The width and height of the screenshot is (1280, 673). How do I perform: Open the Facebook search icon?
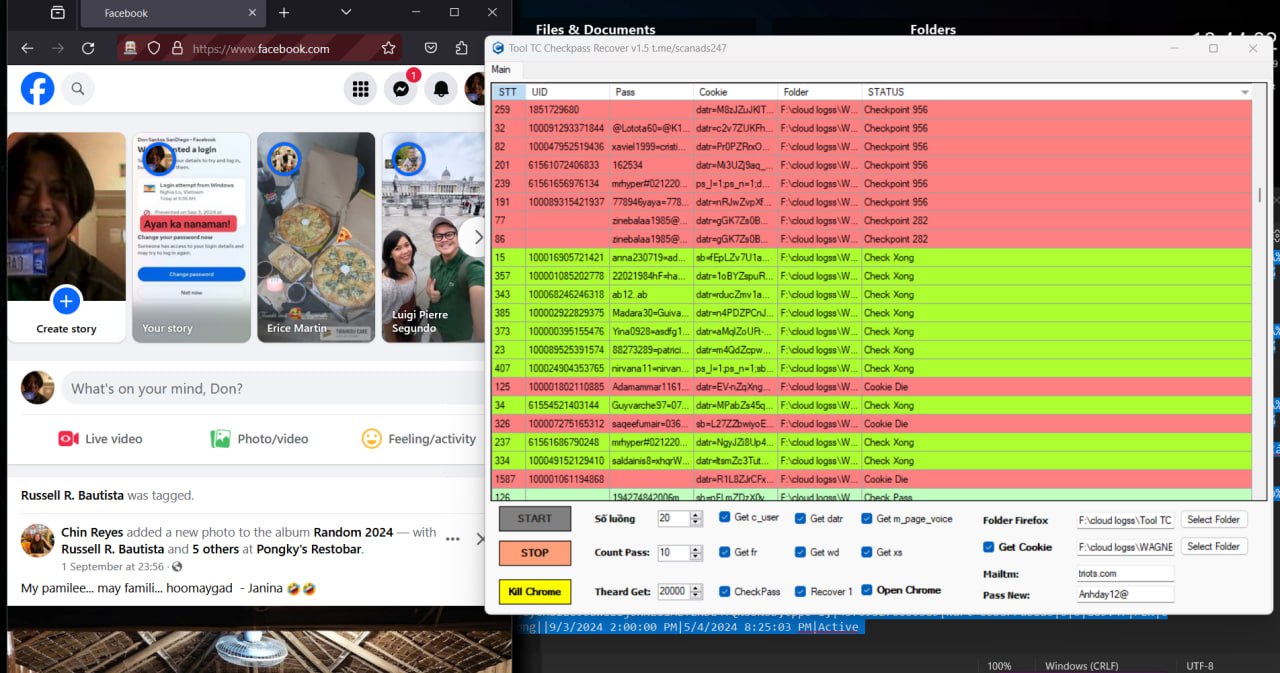(78, 89)
